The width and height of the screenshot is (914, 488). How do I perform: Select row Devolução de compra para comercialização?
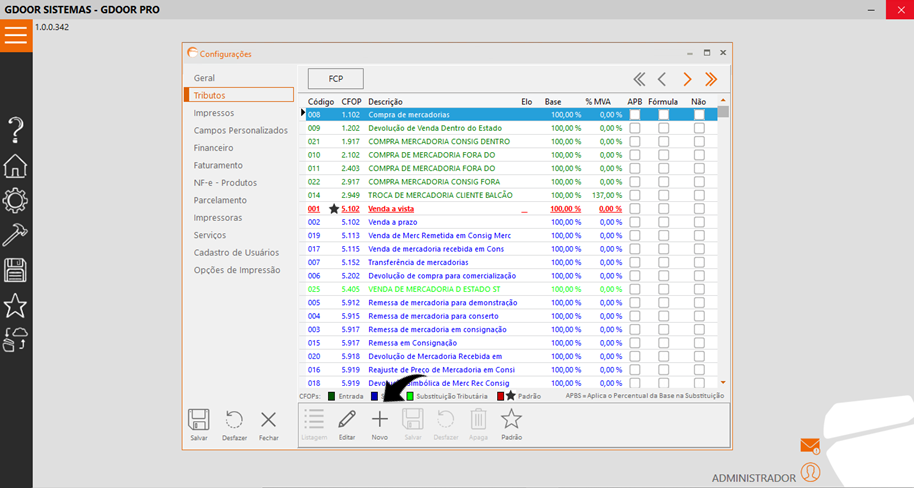tap(511, 276)
